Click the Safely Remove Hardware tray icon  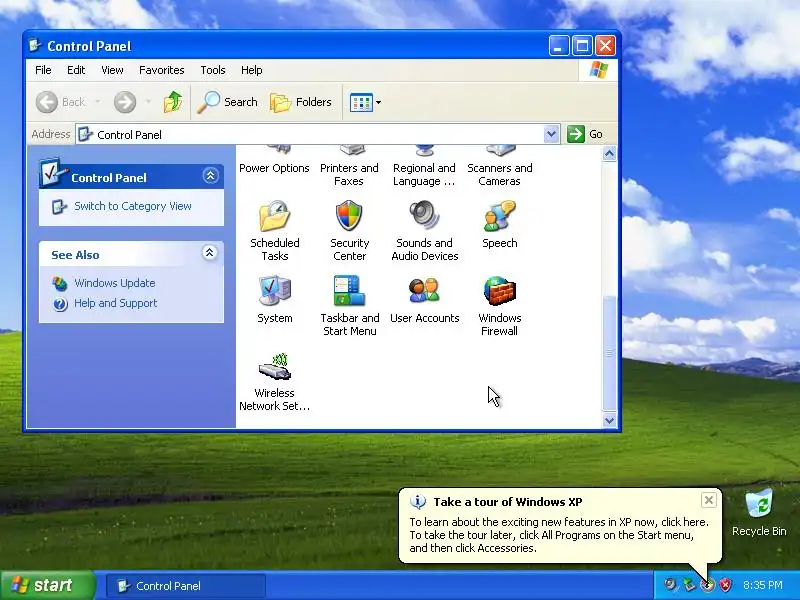[689, 585]
